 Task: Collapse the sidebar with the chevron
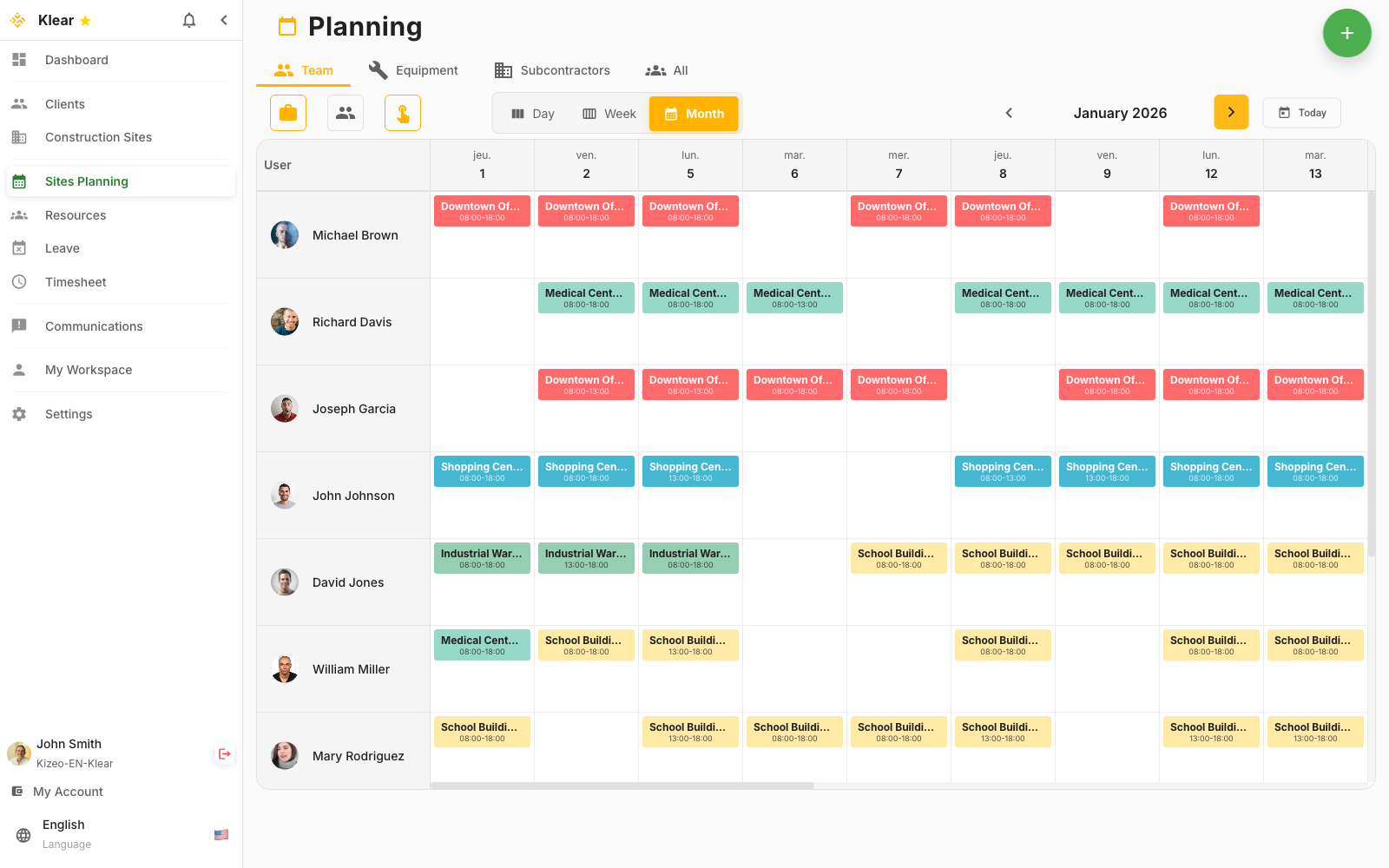pyautogui.click(x=224, y=19)
